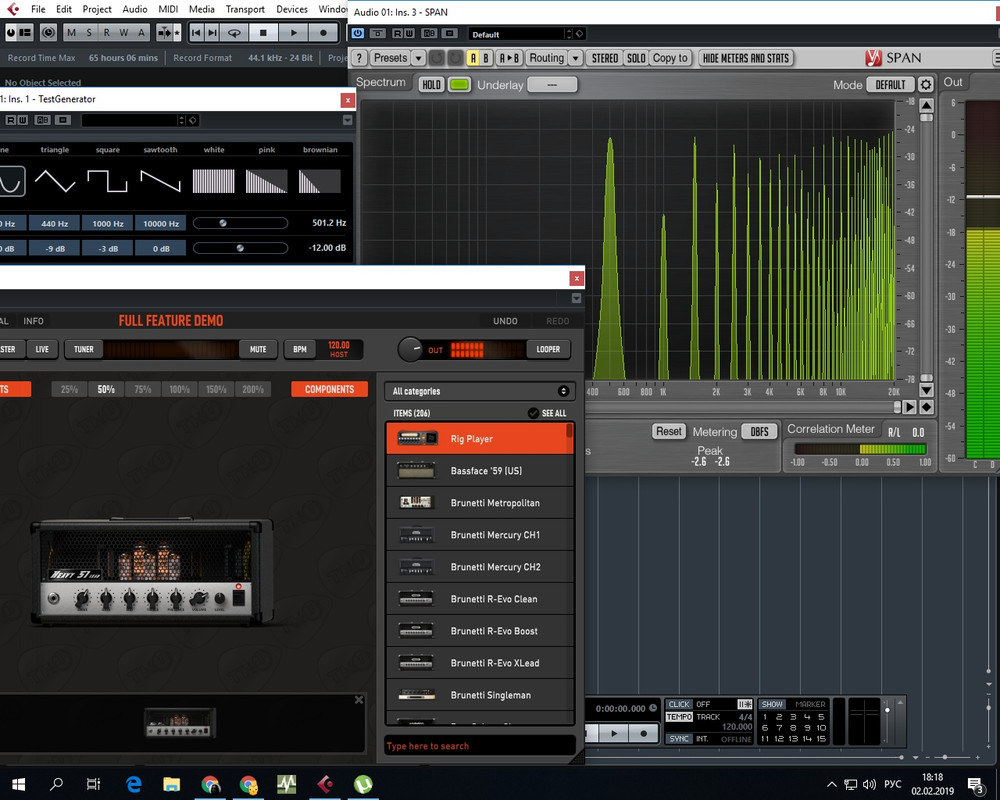The image size is (1000, 800).
Task: Select brownian noise in TestGenerator
Action: [x=320, y=181]
